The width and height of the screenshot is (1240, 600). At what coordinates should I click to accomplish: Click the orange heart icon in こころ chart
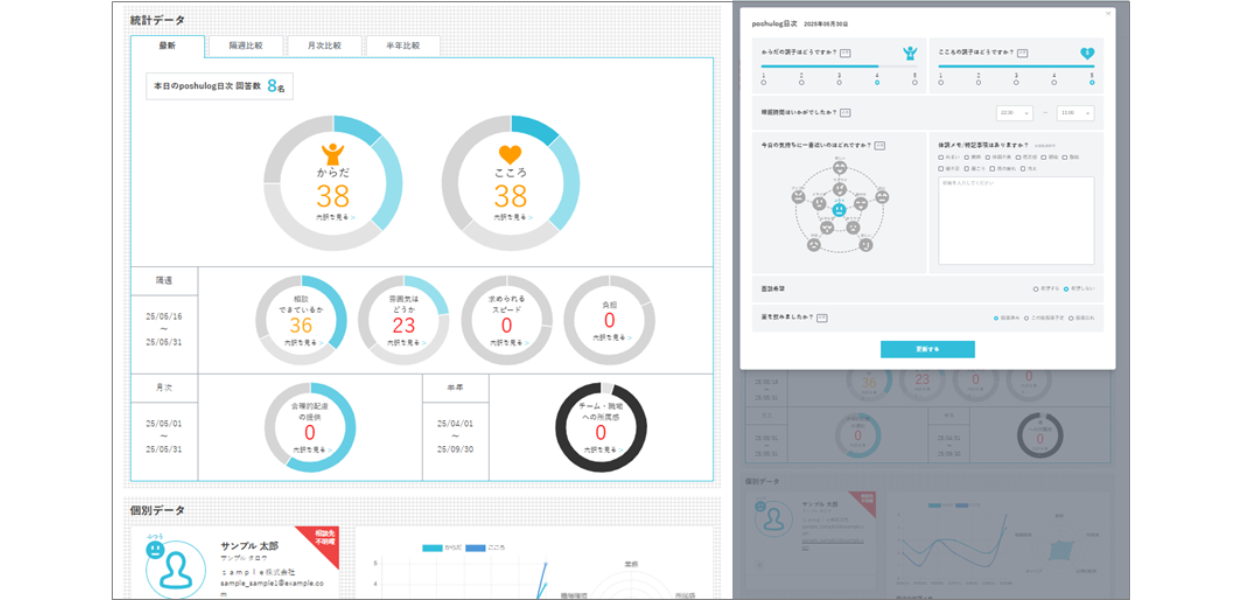tap(510, 155)
